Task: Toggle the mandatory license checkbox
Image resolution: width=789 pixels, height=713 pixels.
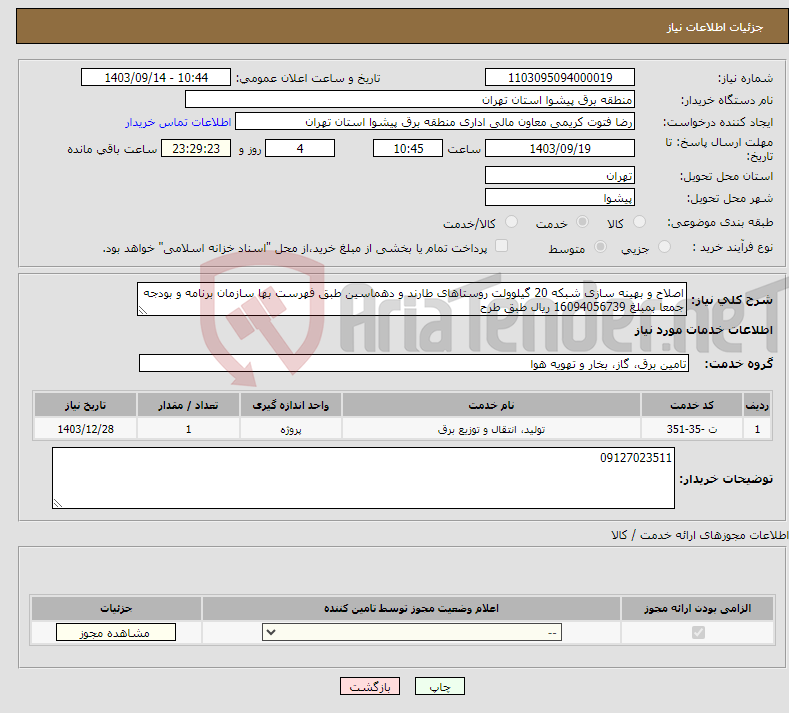Action: pos(698,632)
